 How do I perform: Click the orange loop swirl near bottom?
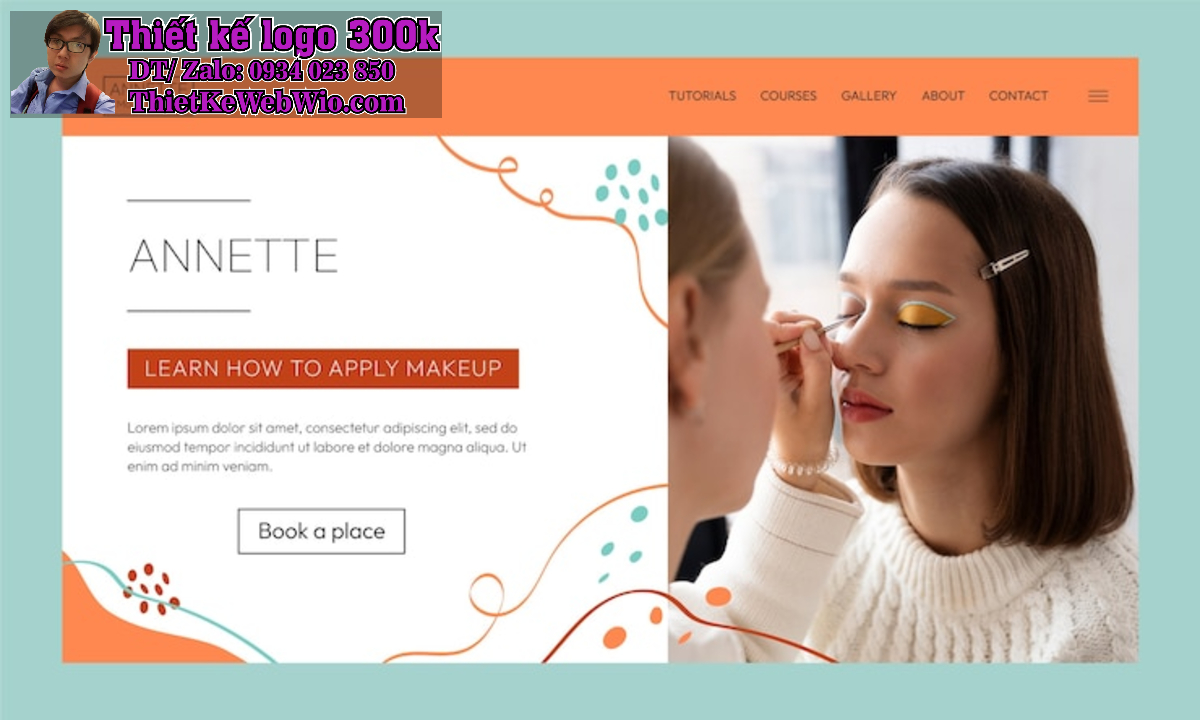click(x=487, y=595)
